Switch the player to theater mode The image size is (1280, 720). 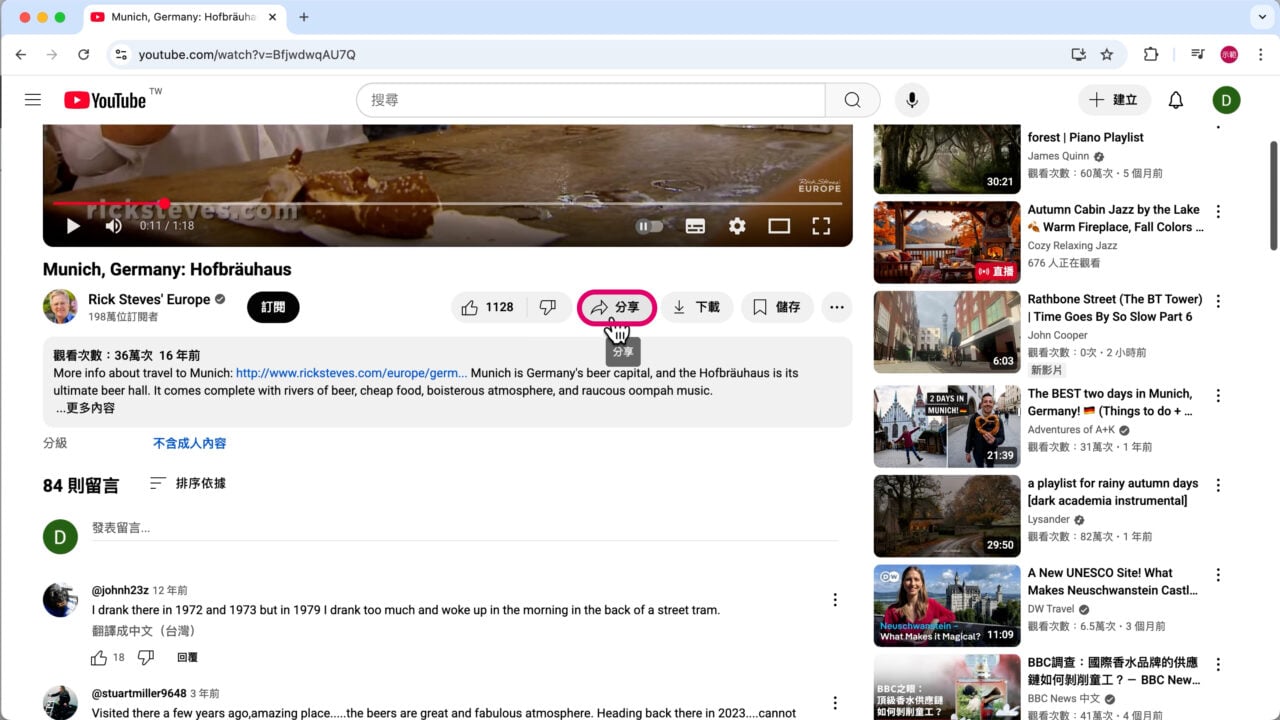(779, 226)
